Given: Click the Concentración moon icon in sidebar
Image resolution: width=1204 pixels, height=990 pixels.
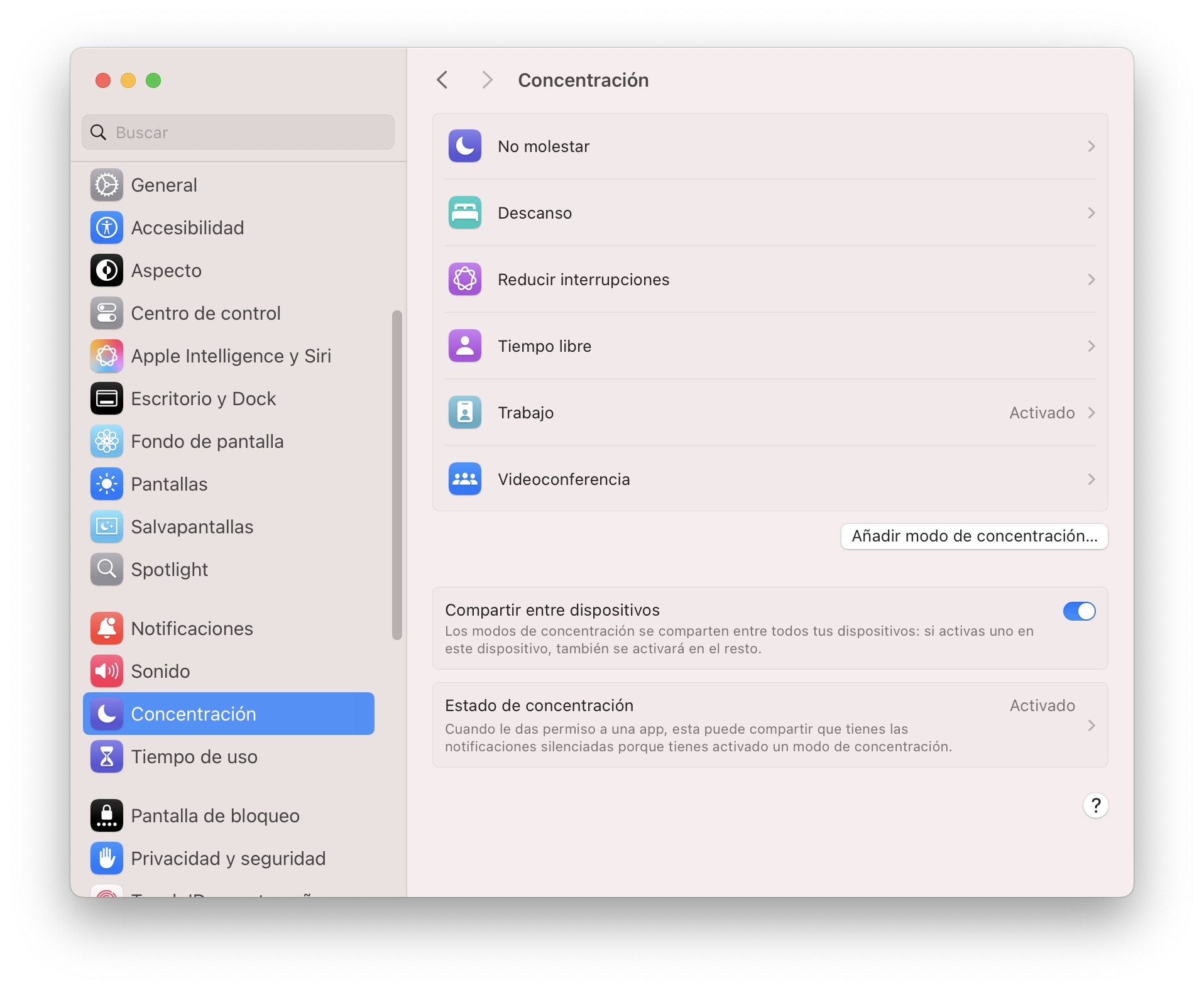Looking at the screenshot, I should [x=107, y=714].
